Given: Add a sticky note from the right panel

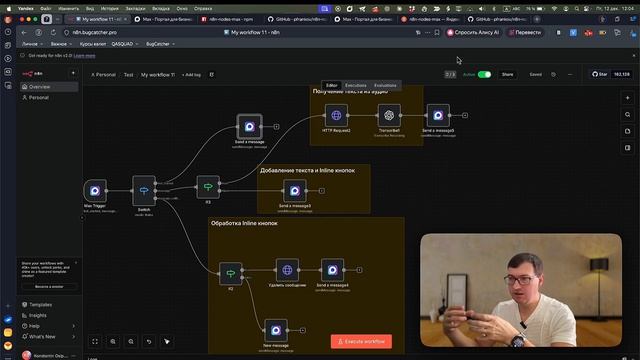Looking at the screenshot, I should [628, 131].
